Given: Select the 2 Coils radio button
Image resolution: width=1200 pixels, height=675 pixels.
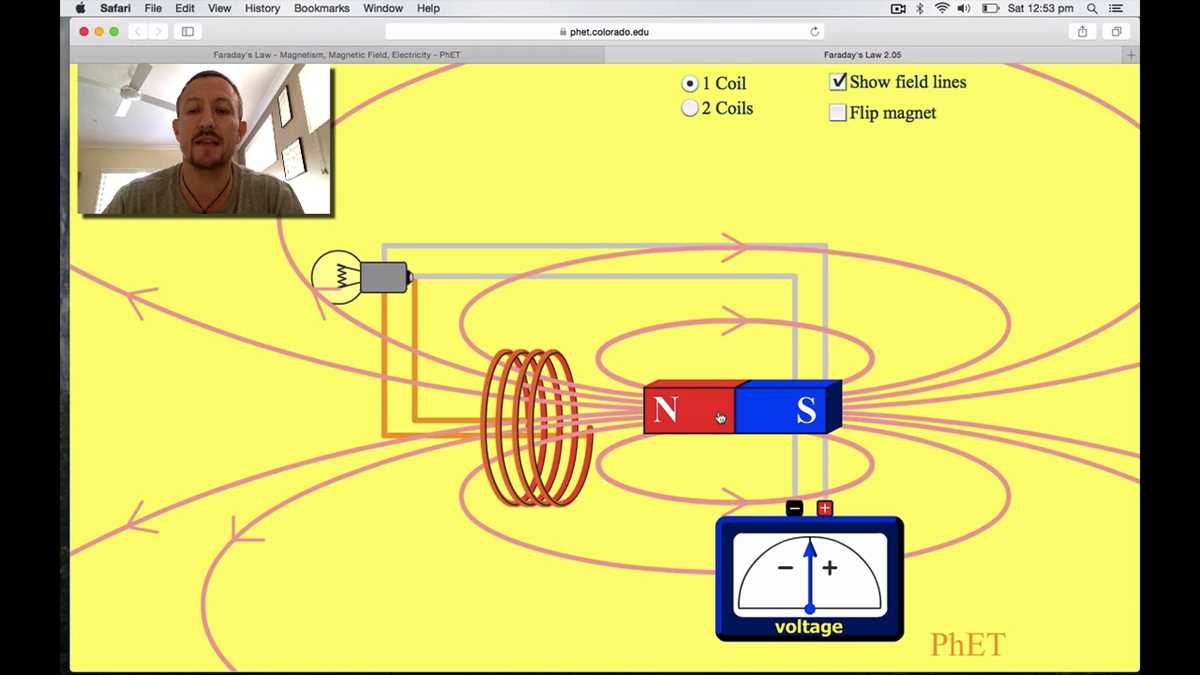Looking at the screenshot, I should [x=689, y=108].
